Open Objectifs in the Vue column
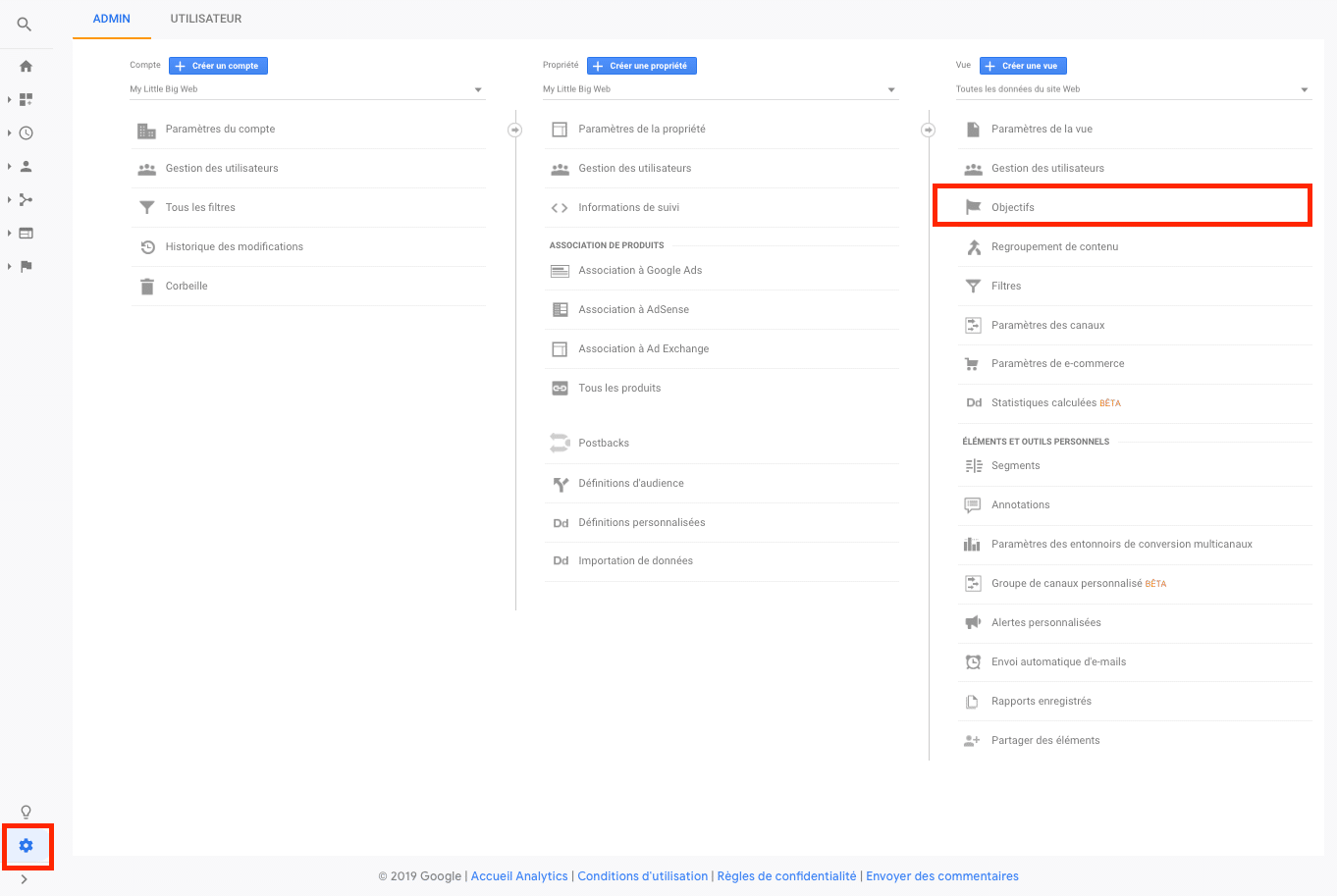This screenshot has height=896, width=1337. [x=1013, y=208]
